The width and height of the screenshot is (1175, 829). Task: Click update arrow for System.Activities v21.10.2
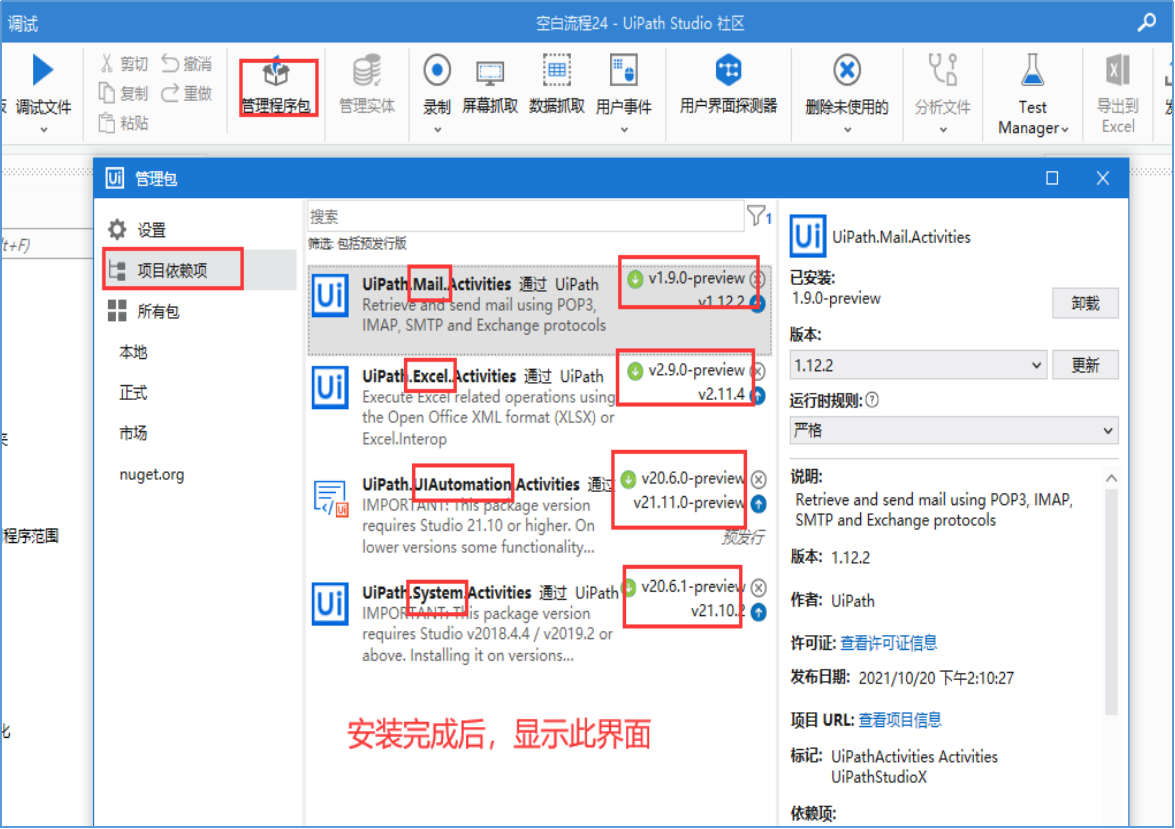coord(758,612)
